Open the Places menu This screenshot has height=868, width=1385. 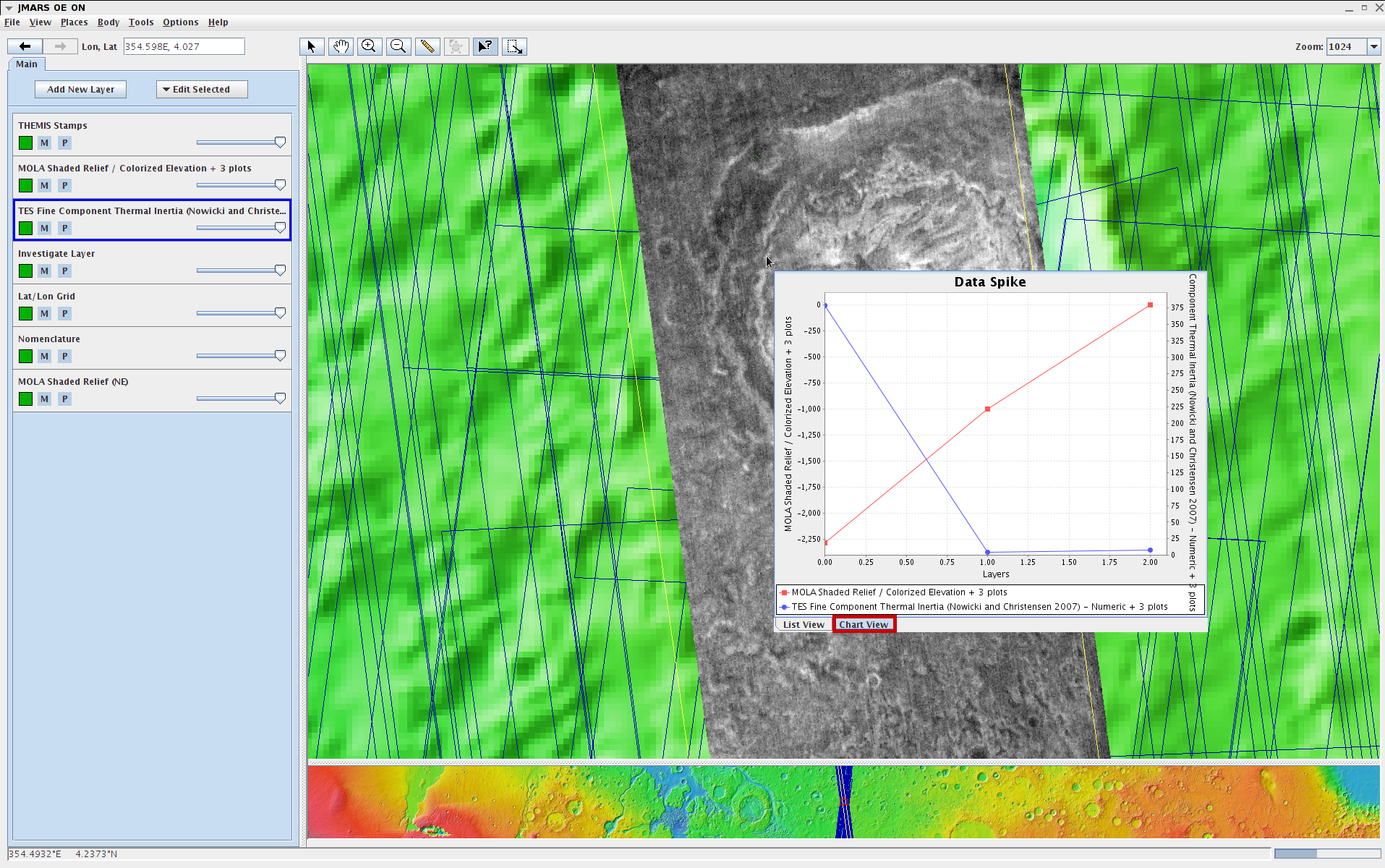coord(74,22)
